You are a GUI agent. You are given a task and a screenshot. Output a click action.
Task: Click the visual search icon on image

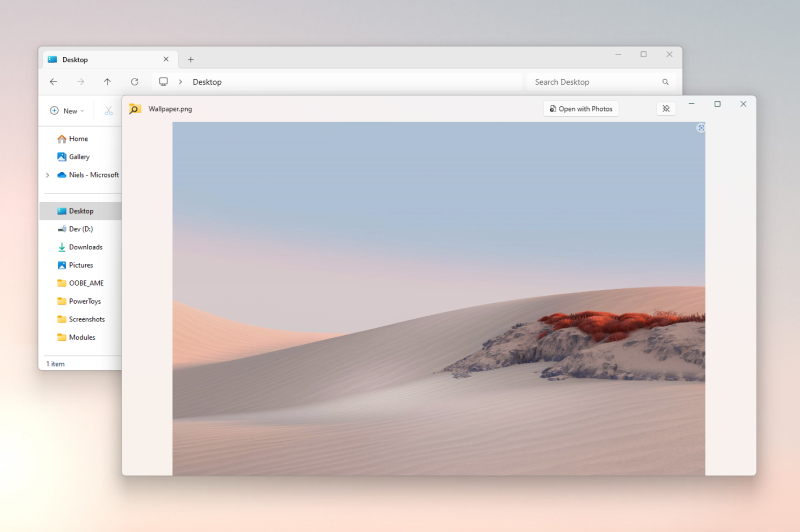pos(700,128)
